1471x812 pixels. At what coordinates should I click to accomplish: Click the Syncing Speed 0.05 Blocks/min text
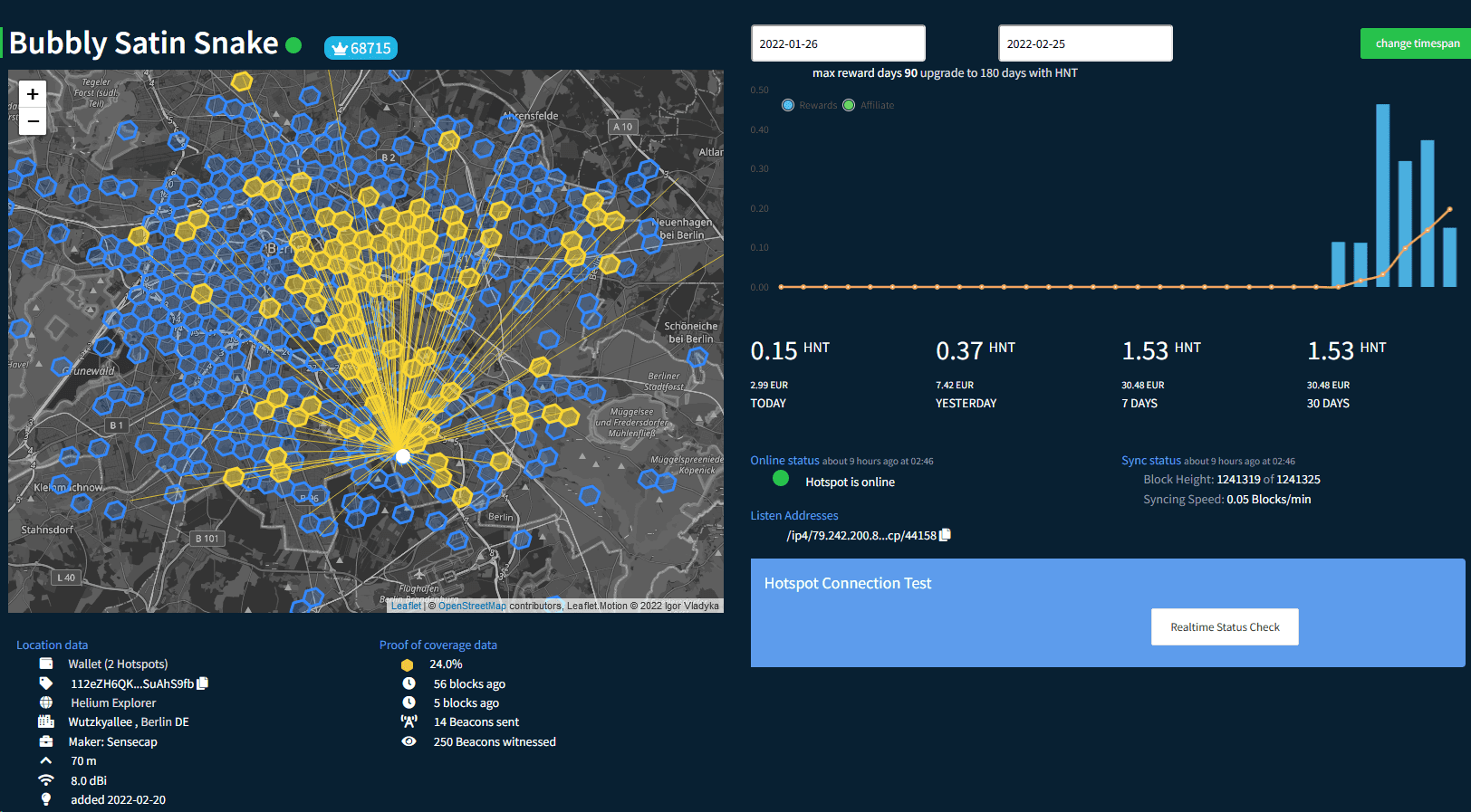tap(1227, 499)
